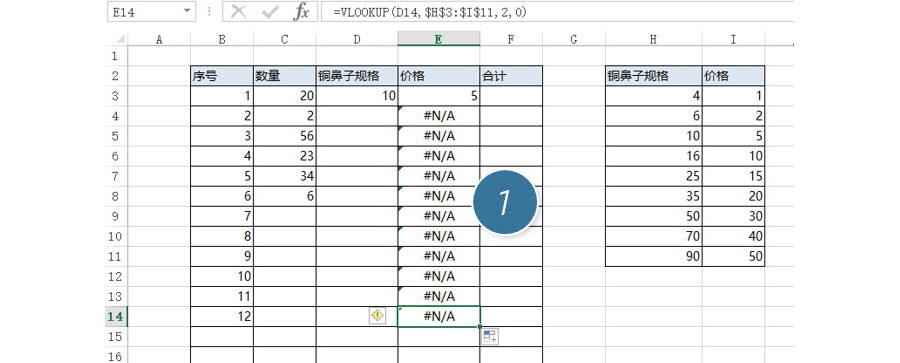Open the Auto Fill Options icon
The width and height of the screenshot is (900, 363).
point(491,337)
